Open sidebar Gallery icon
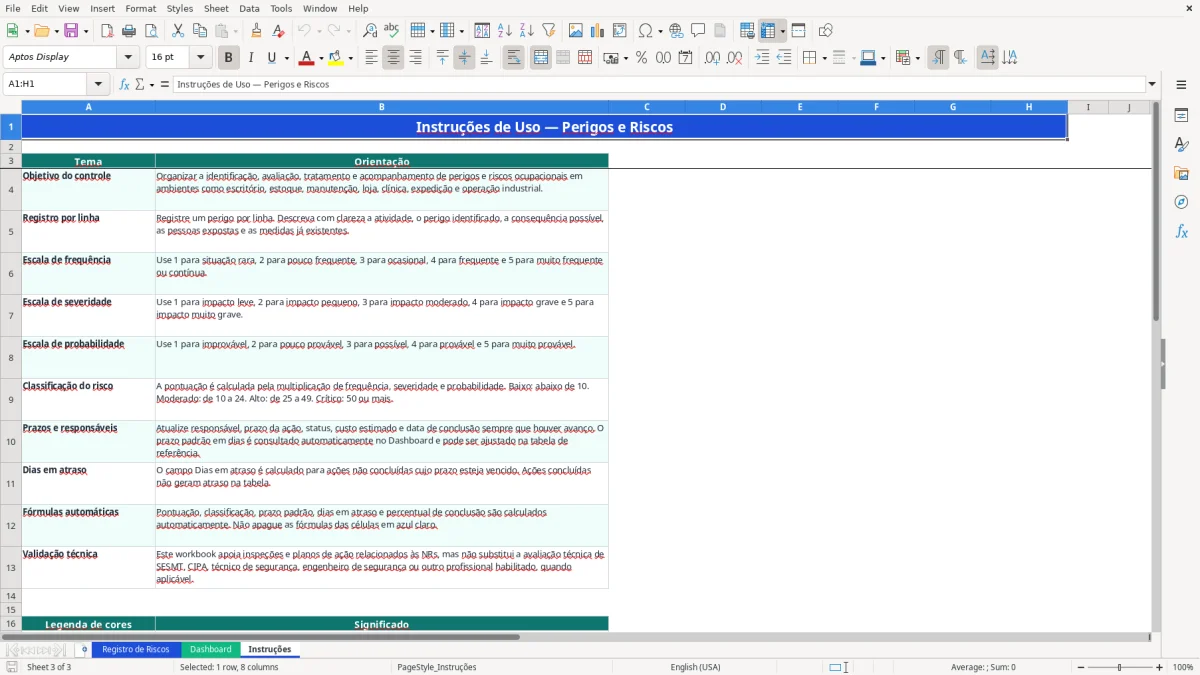The width and height of the screenshot is (1200, 675). pyautogui.click(x=1181, y=174)
